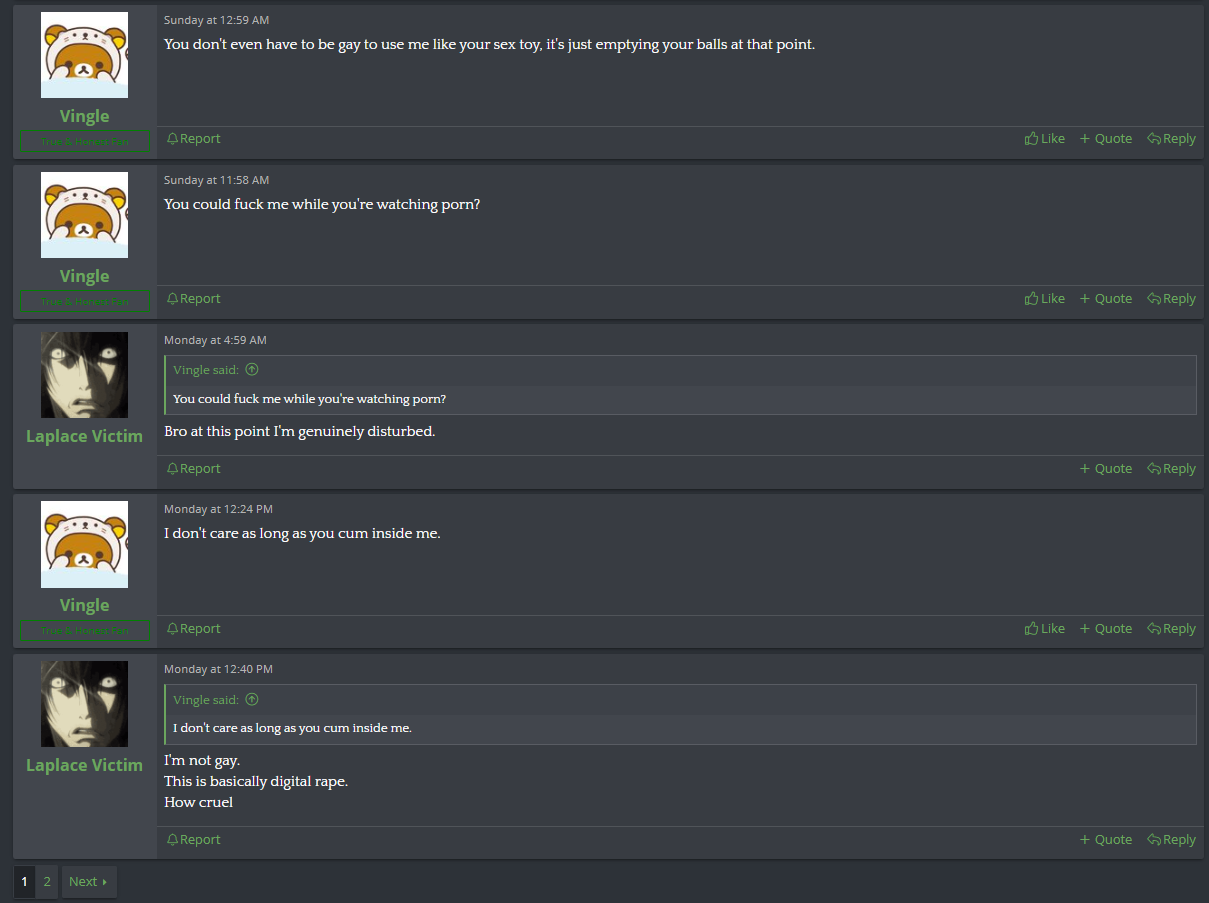The height and width of the screenshot is (903, 1209).
Task: Toggle Like on the Sunday 11:58 AM post
Action: 1045,299
